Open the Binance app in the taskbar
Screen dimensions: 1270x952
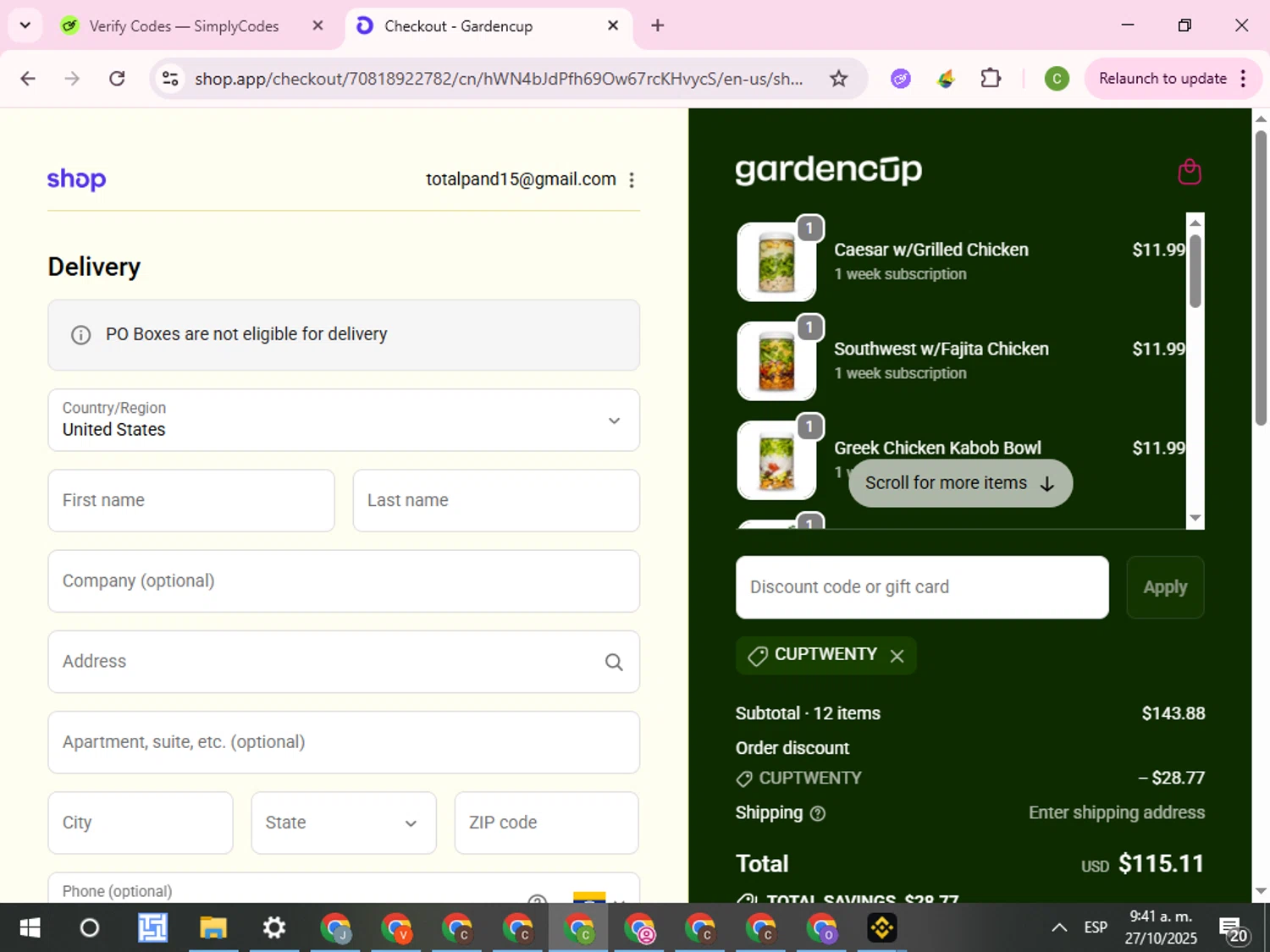(882, 928)
